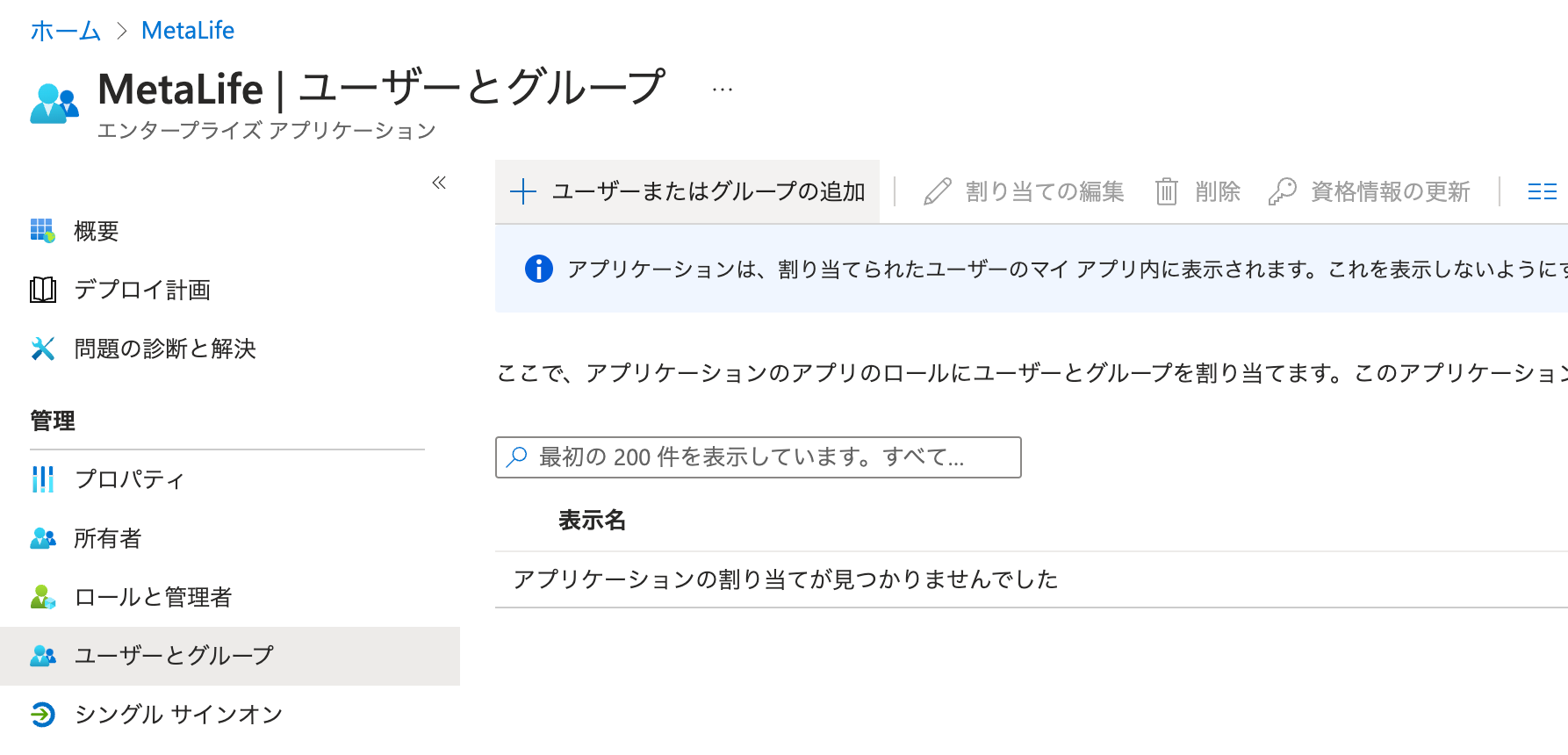Click the シングル サインオン arrow icon
Screen dimensions: 1568x755
click(x=43, y=715)
